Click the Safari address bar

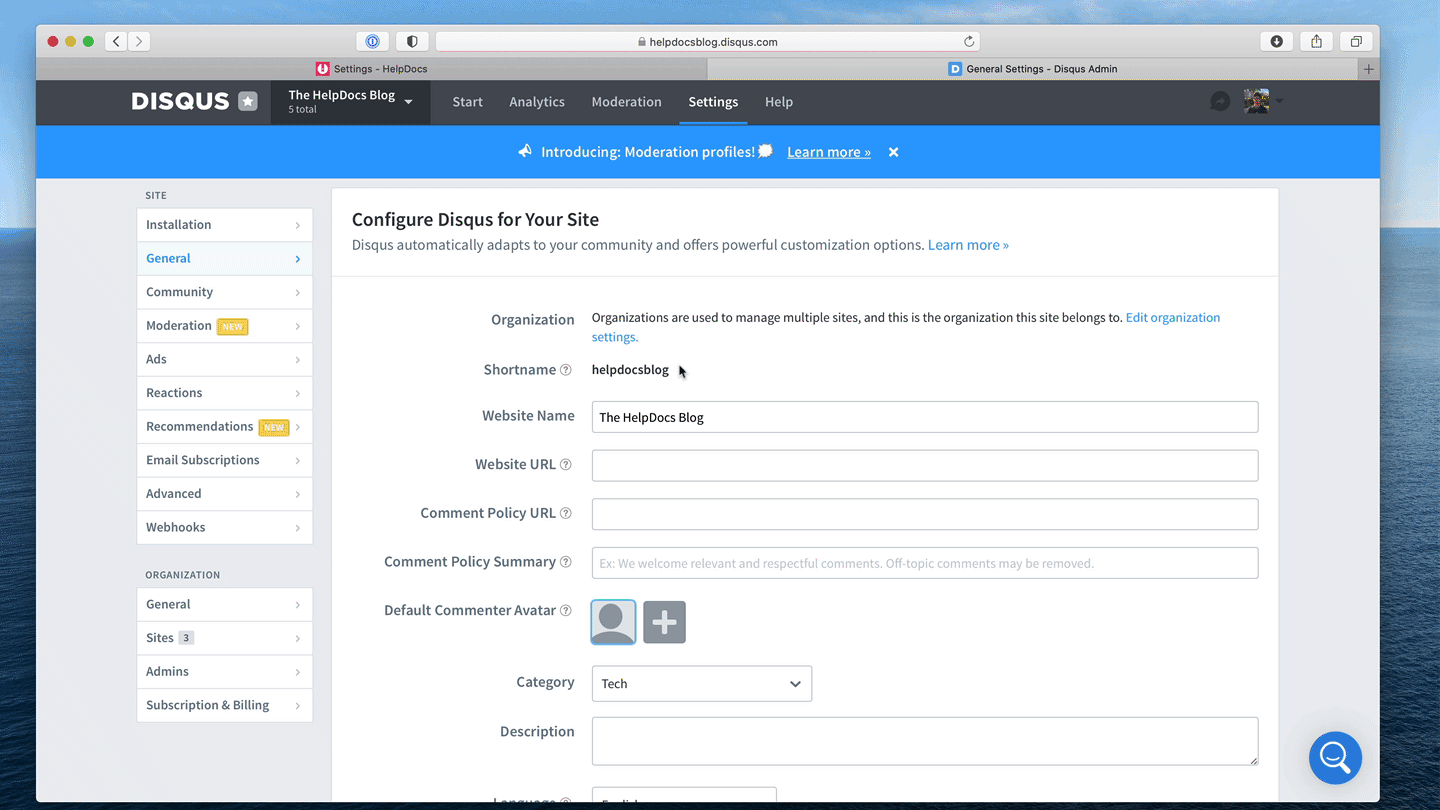(x=708, y=41)
